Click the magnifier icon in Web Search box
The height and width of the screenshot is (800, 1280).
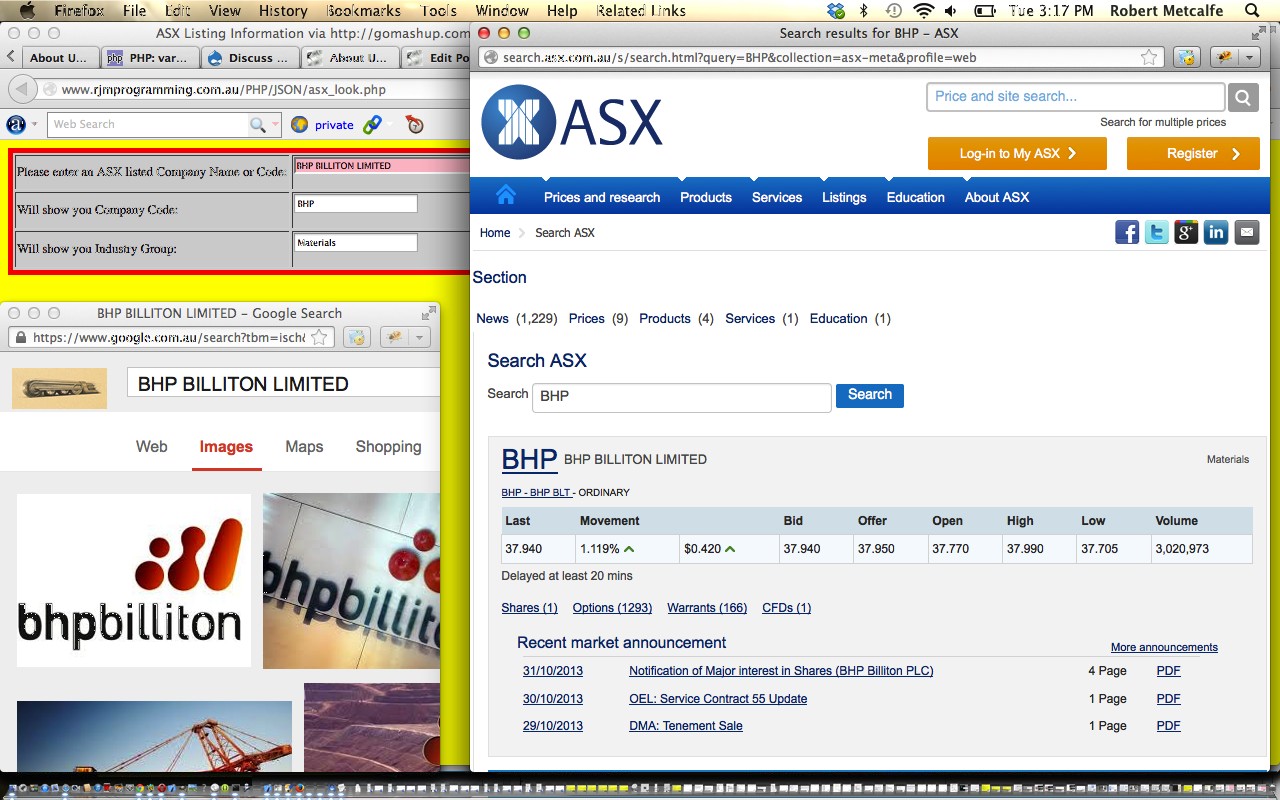click(x=258, y=125)
